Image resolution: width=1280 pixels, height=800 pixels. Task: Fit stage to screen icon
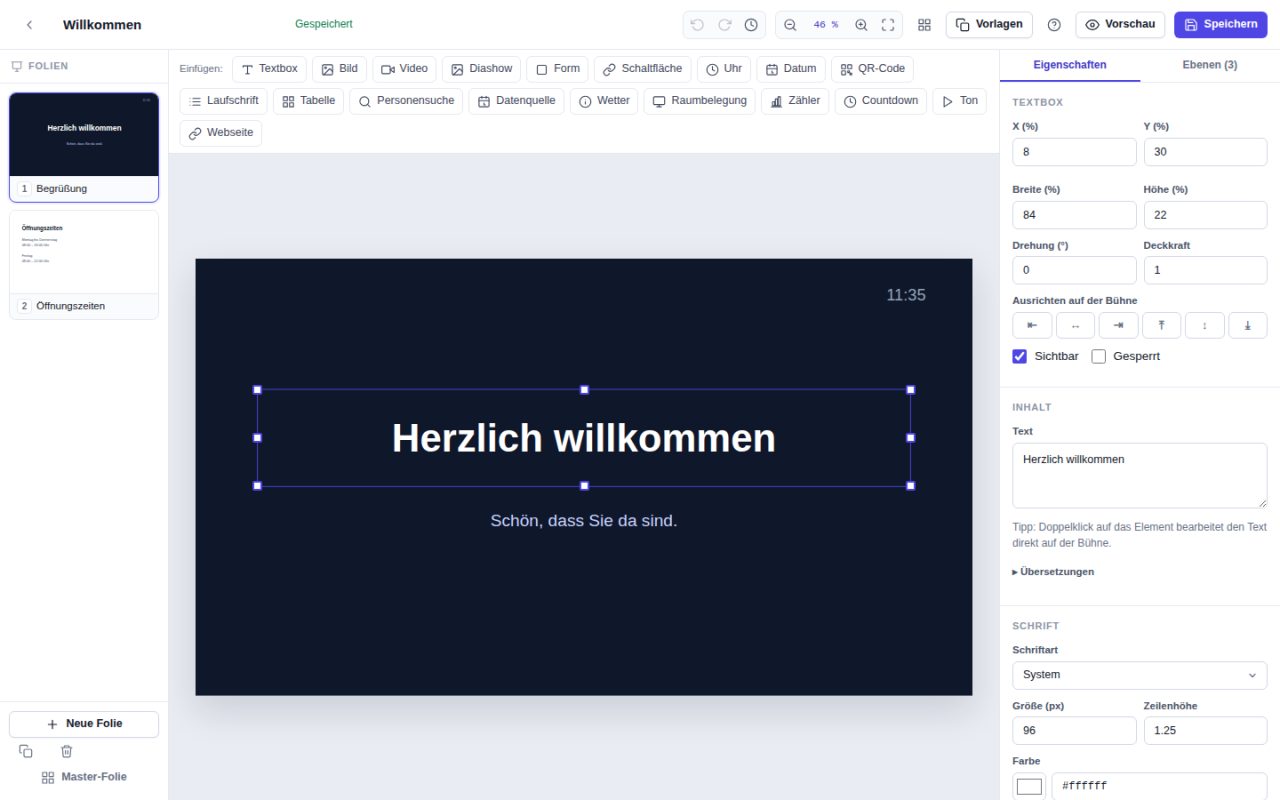888,25
